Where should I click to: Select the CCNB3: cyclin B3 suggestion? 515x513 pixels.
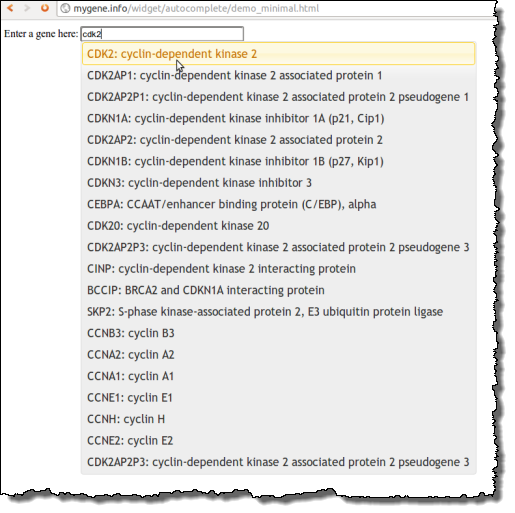[279, 333]
